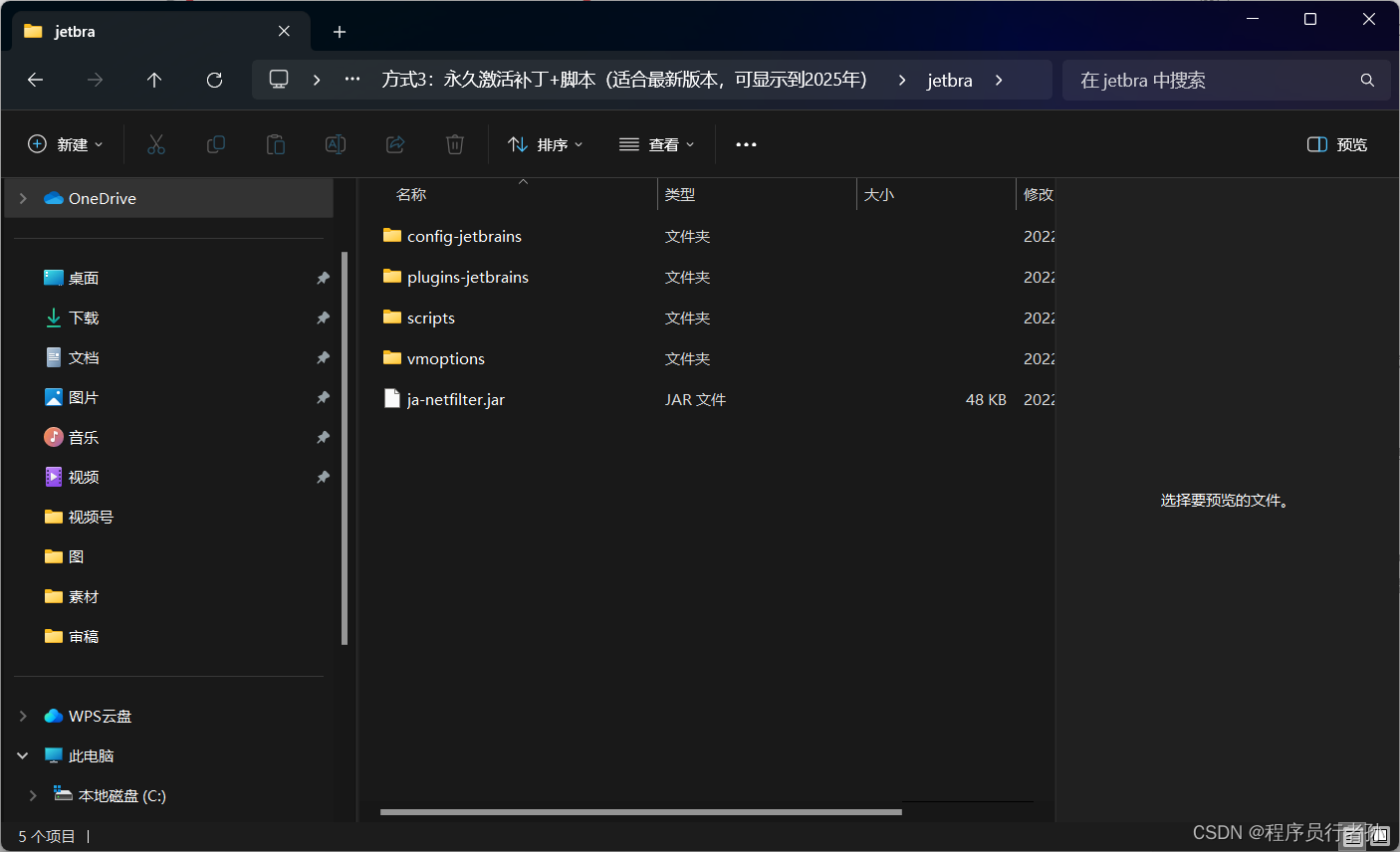Open 本地磁盘 (C:) drive
This screenshot has width=1400, height=852.
(x=122, y=795)
